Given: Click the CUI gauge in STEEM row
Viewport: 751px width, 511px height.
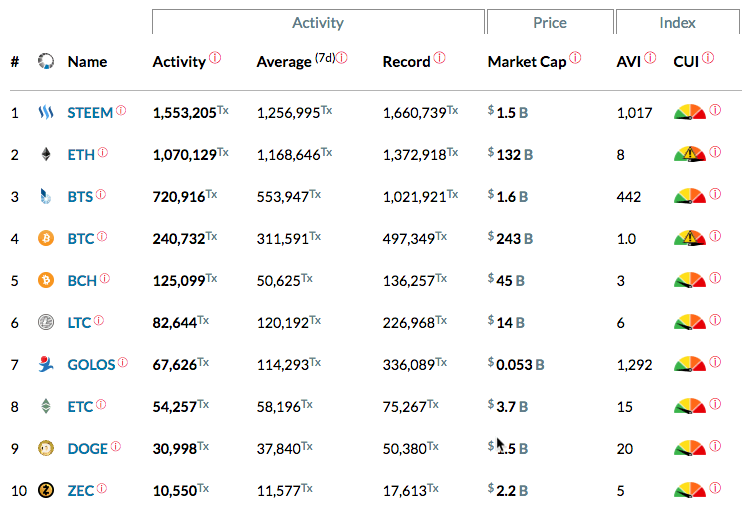Looking at the screenshot, I should 690,112.
